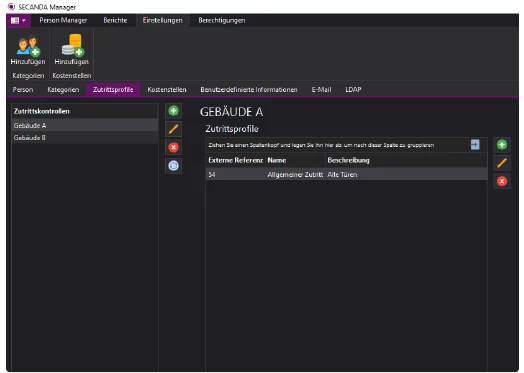Image resolution: width=524 pixels, height=373 pixels.
Task: Select the Allgemeiner Zutritt profile row
Action: coord(347,174)
